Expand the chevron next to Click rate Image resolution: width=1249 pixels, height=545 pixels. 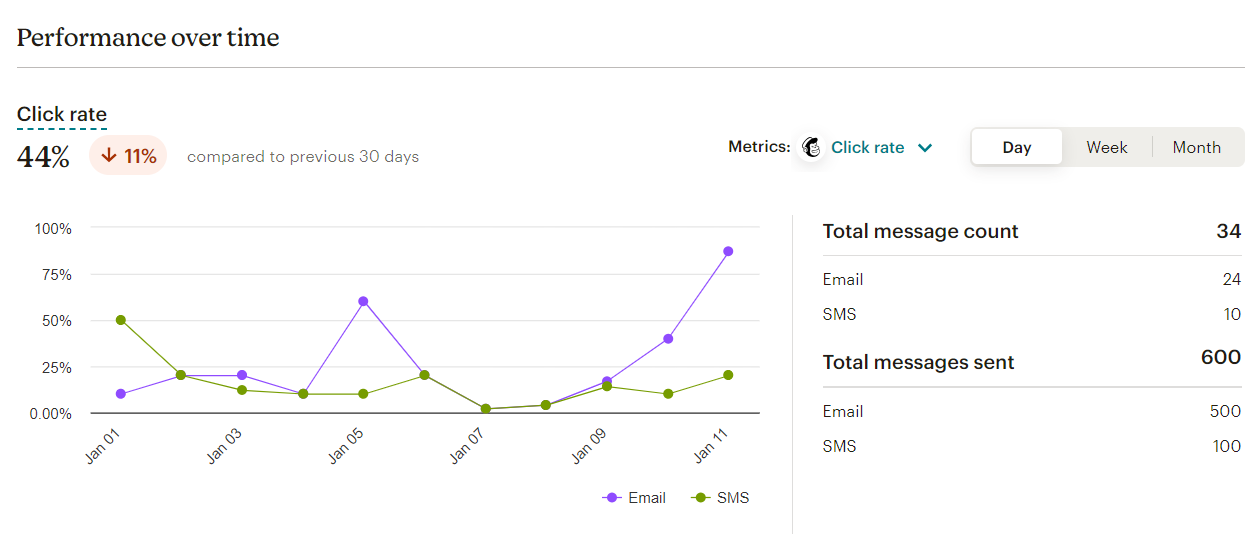[x=925, y=148]
